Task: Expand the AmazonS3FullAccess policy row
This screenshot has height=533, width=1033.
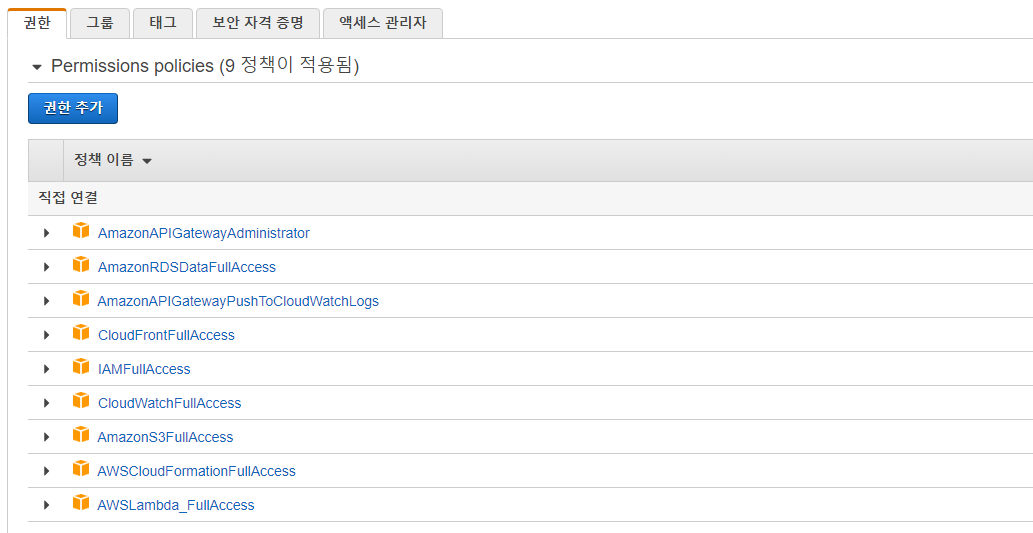Action: coord(46,437)
